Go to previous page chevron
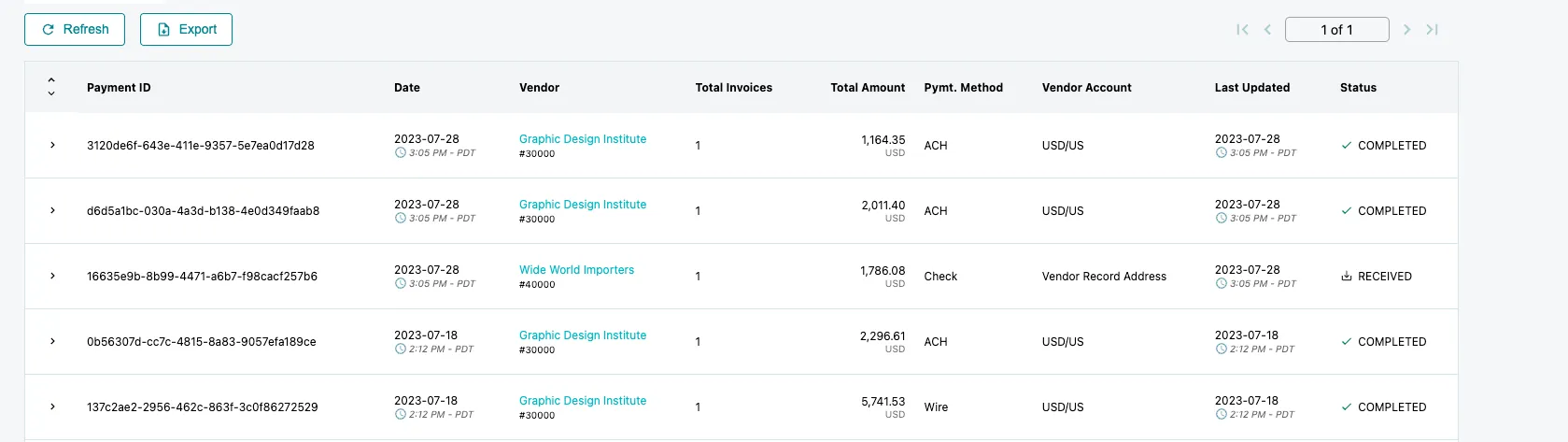The image size is (1568, 442). click(1267, 30)
